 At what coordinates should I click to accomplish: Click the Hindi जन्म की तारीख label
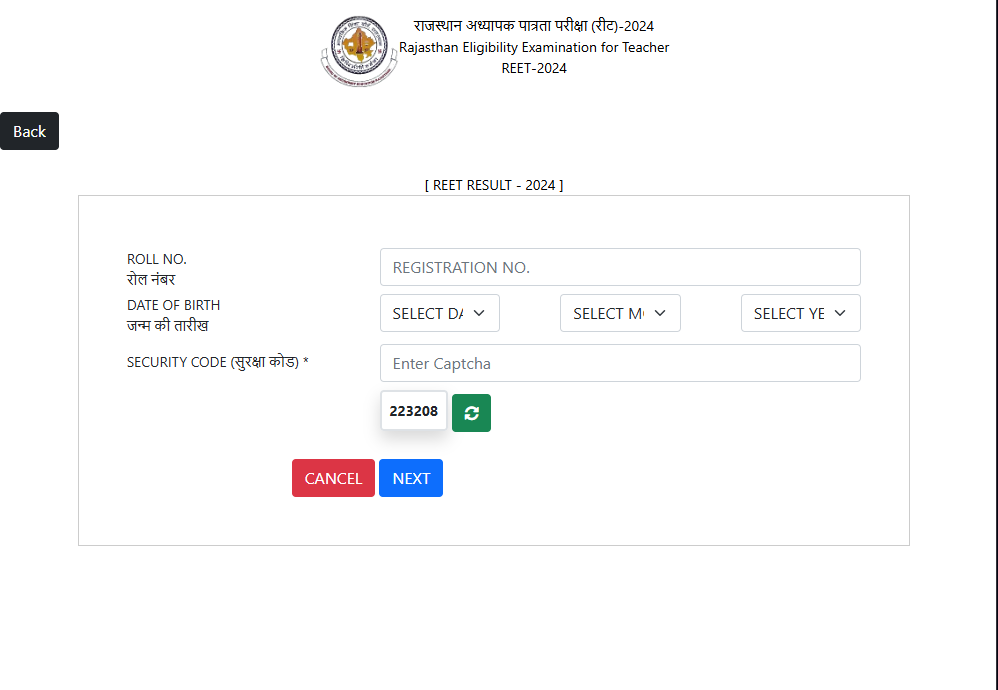point(167,325)
